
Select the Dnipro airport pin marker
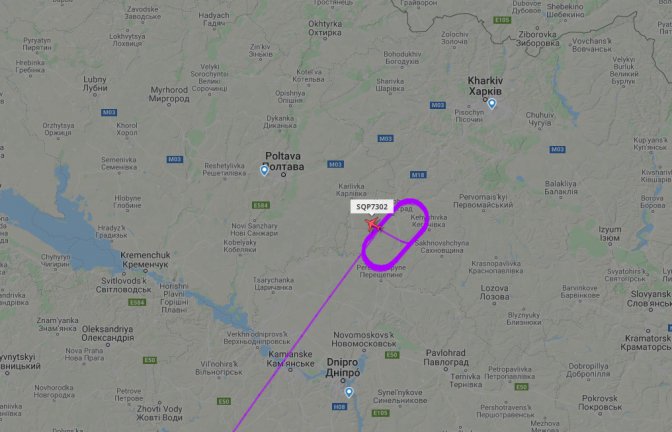coord(349,392)
